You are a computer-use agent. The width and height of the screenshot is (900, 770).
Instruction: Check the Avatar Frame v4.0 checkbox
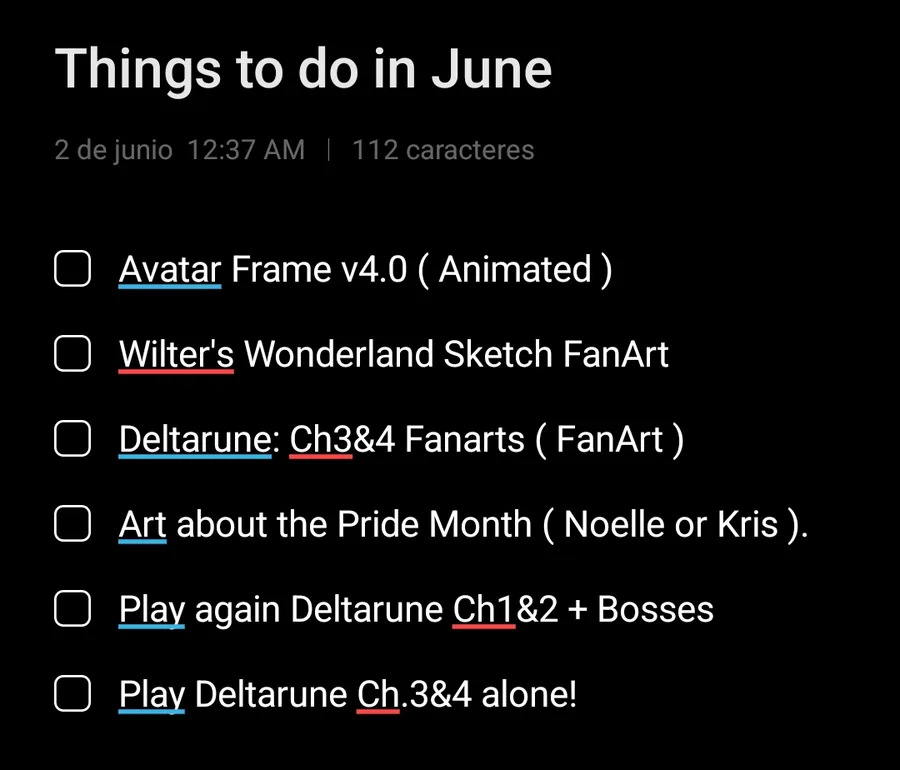[x=72, y=268]
